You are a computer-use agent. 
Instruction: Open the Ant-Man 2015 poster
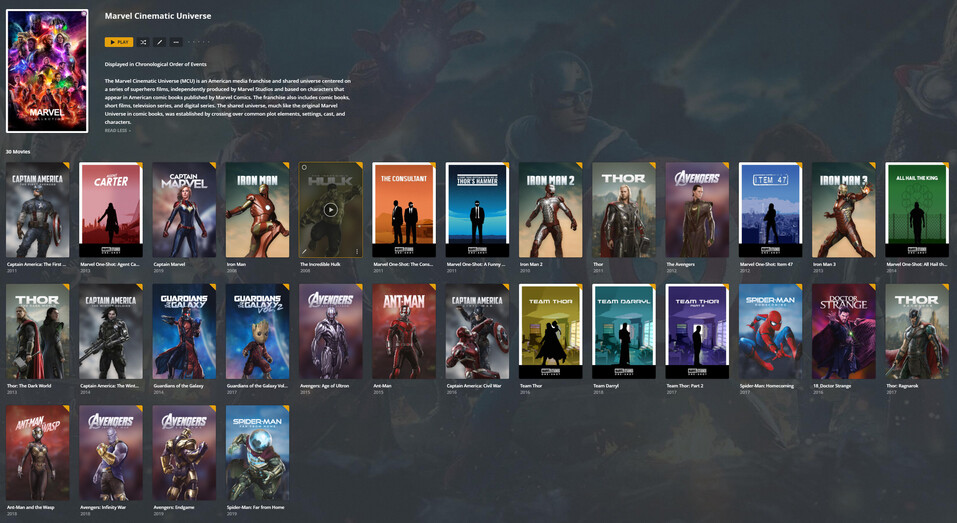click(x=404, y=331)
